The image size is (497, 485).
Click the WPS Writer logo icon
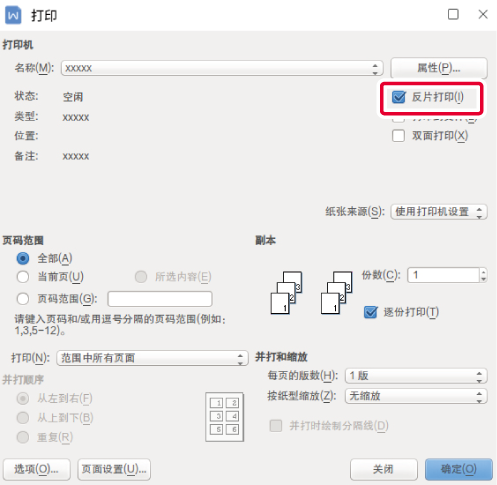(x=13, y=15)
